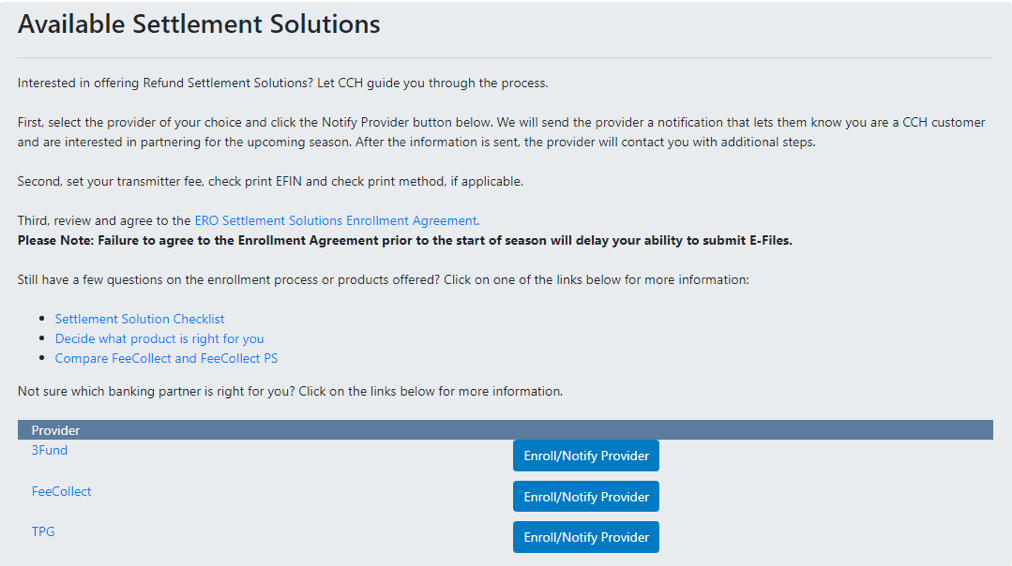Open the FeeCollect provider link
Screen dimensions: 1012x566
point(61,491)
